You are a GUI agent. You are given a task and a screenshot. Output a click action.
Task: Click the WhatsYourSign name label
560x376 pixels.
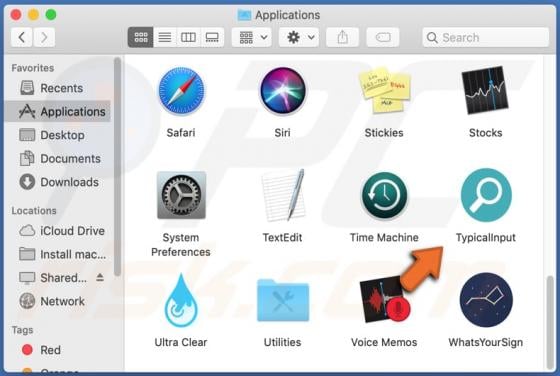[x=486, y=342]
